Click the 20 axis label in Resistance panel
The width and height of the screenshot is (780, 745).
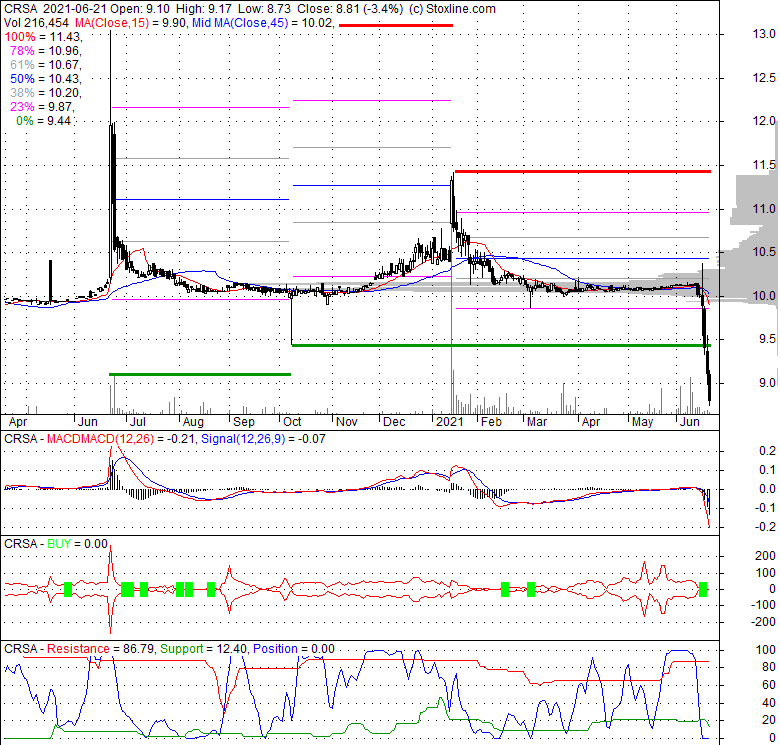click(769, 719)
